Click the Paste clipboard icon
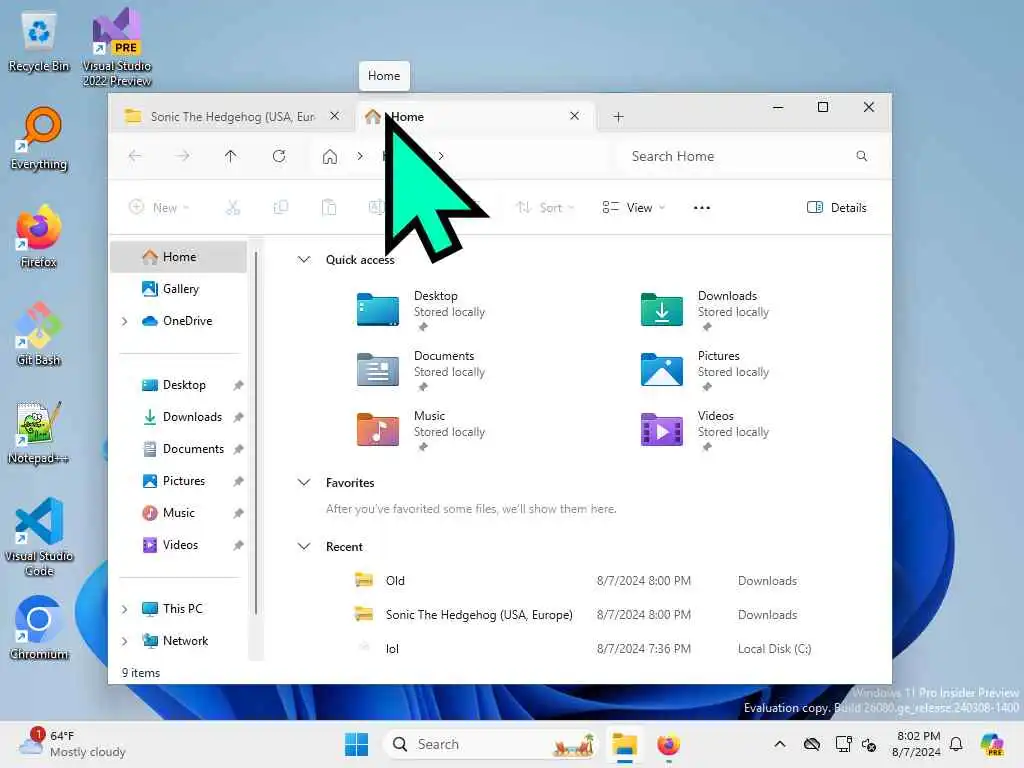The width and height of the screenshot is (1024, 768). [x=329, y=208]
